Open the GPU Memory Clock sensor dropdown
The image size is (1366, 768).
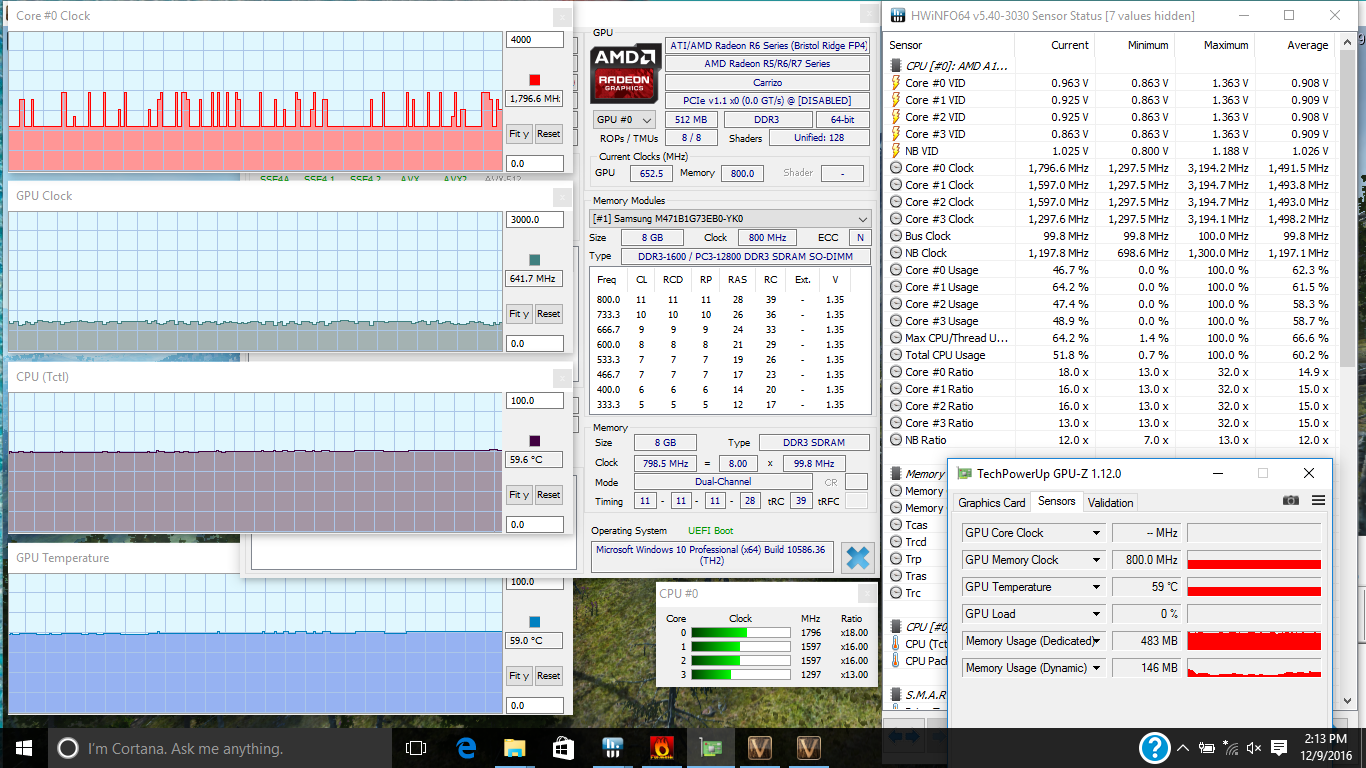click(x=1096, y=560)
